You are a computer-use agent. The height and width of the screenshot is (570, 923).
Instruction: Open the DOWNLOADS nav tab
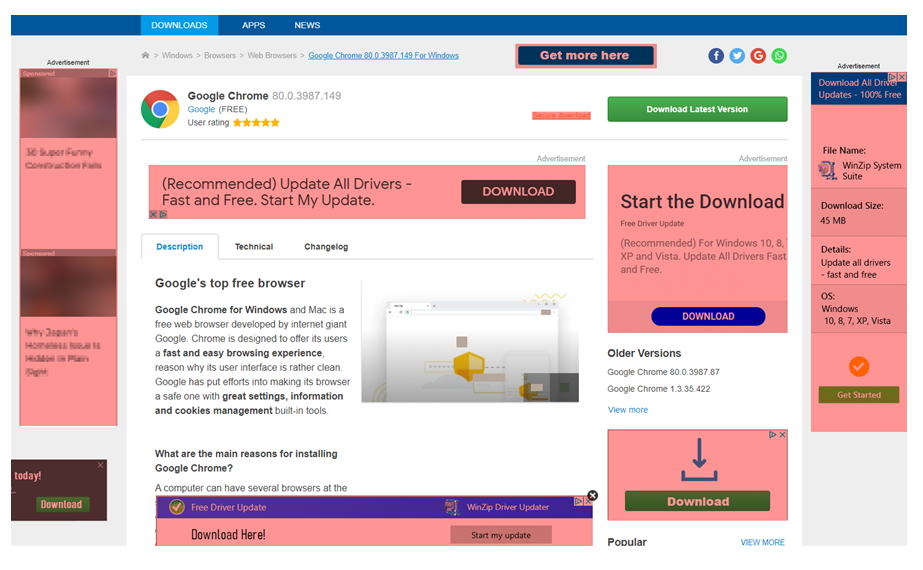(x=179, y=25)
